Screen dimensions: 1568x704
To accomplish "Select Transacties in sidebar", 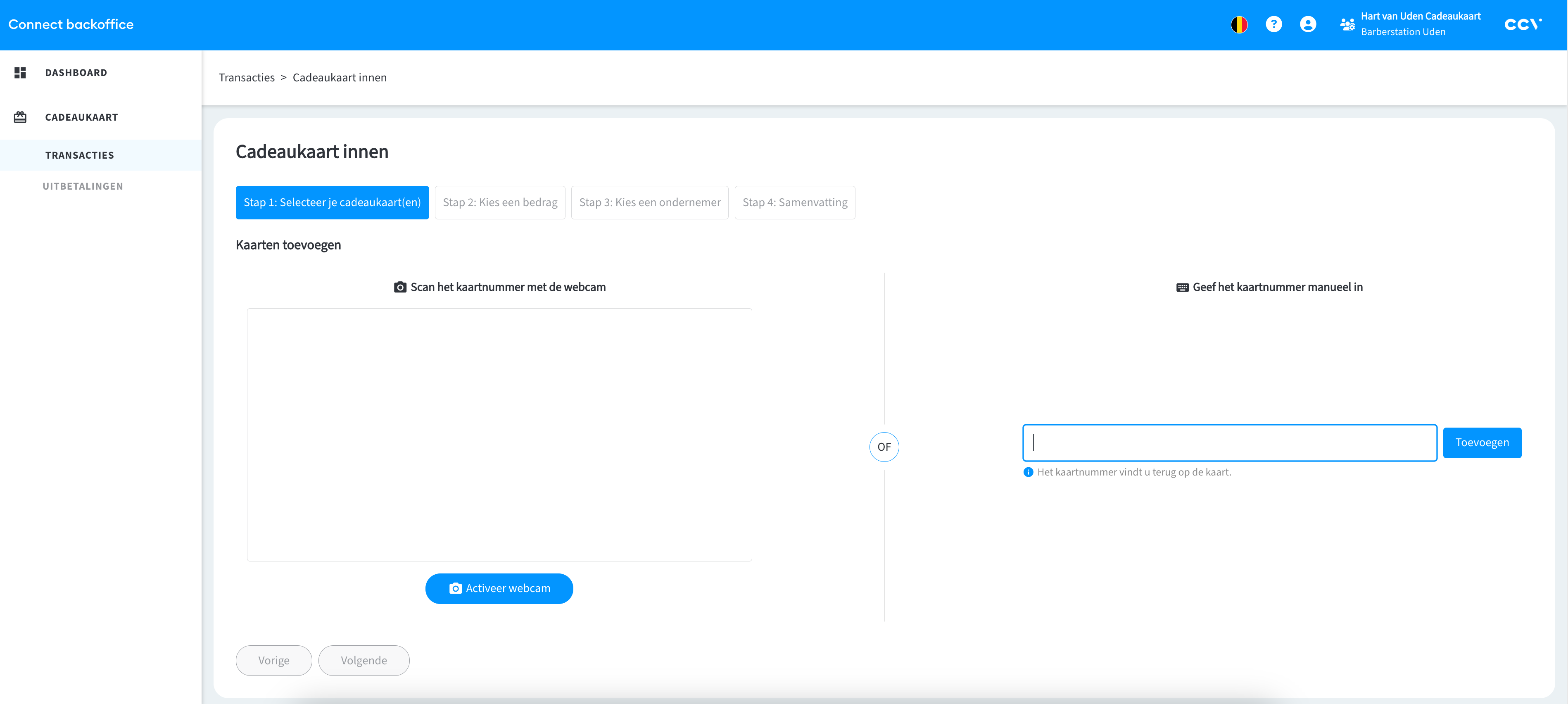I will (80, 155).
